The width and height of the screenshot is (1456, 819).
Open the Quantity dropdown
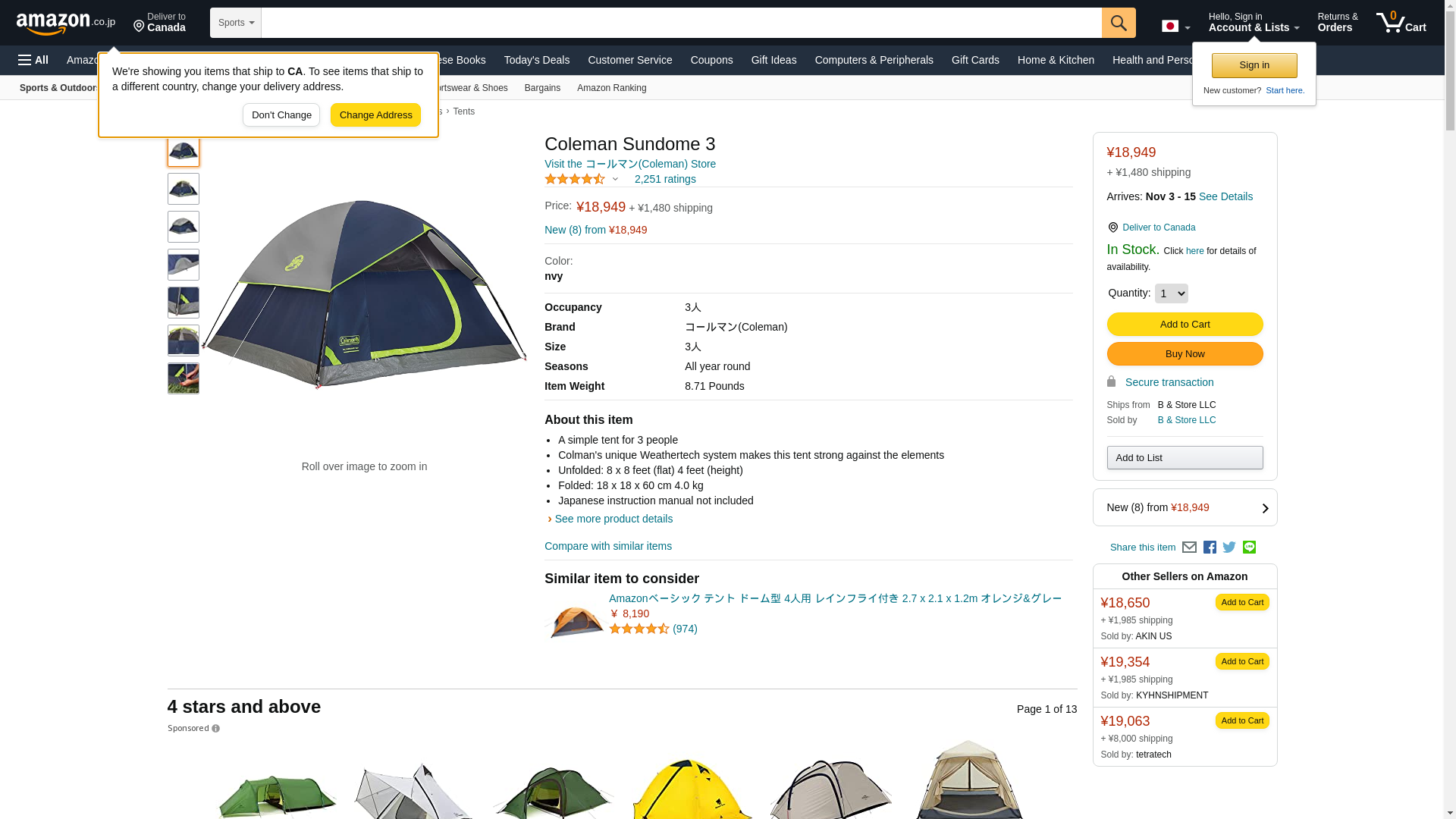pyautogui.click(x=1171, y=293)
